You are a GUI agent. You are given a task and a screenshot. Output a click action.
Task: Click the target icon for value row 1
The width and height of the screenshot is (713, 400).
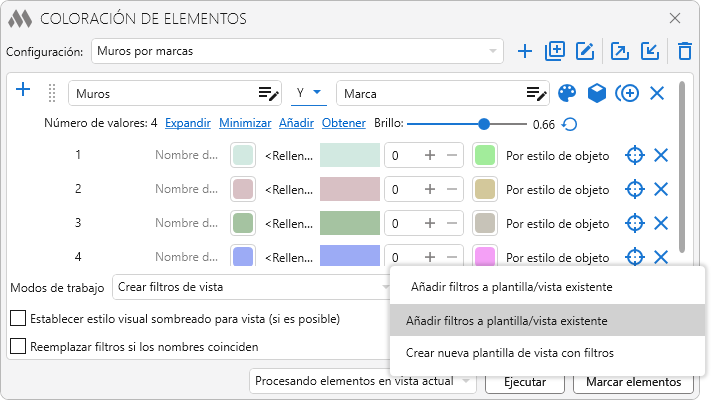(633, 155)
